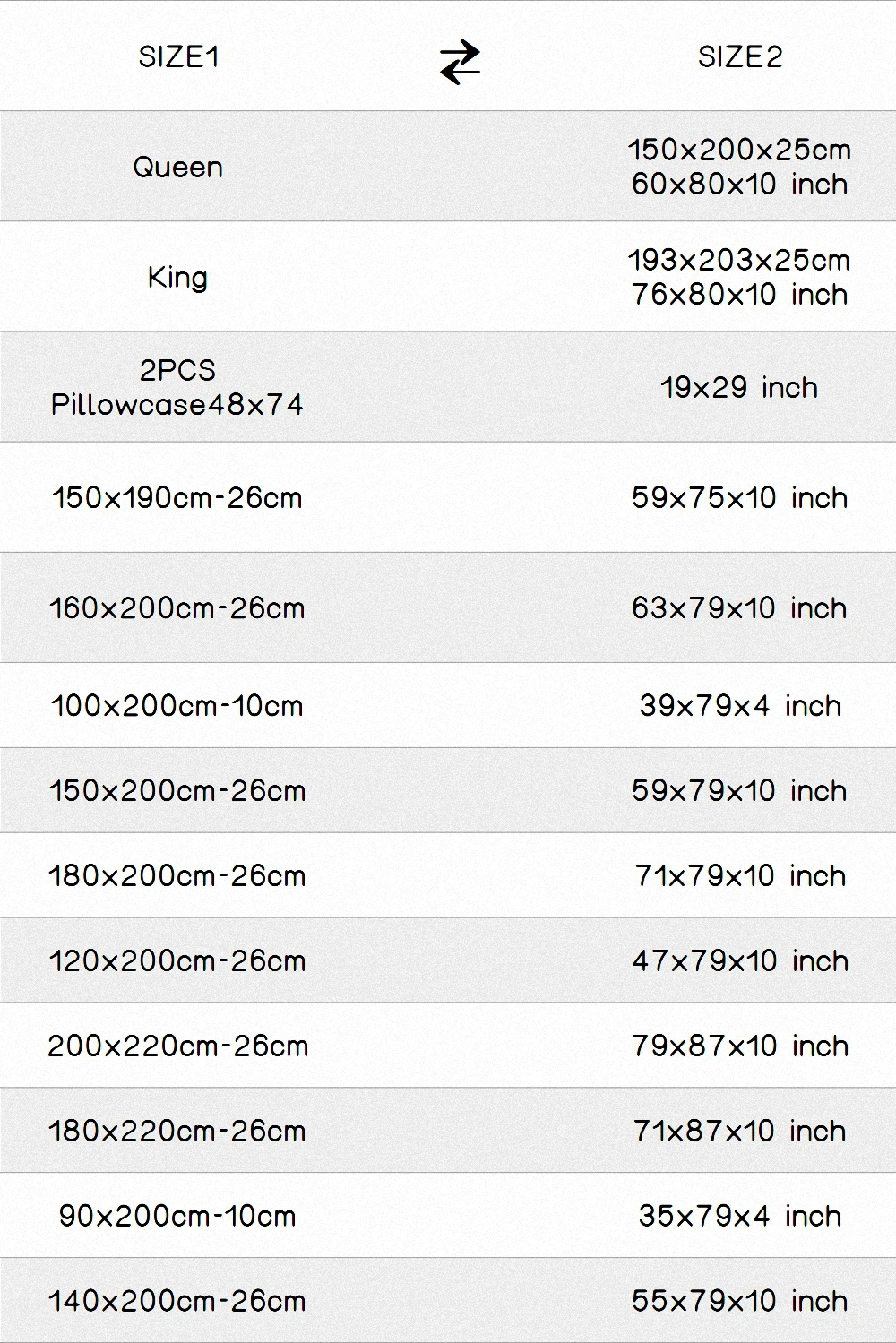Click the 63x79x10 inch value
The height and width of the screenshot is (1343, 896).
(x=739, y=607)
